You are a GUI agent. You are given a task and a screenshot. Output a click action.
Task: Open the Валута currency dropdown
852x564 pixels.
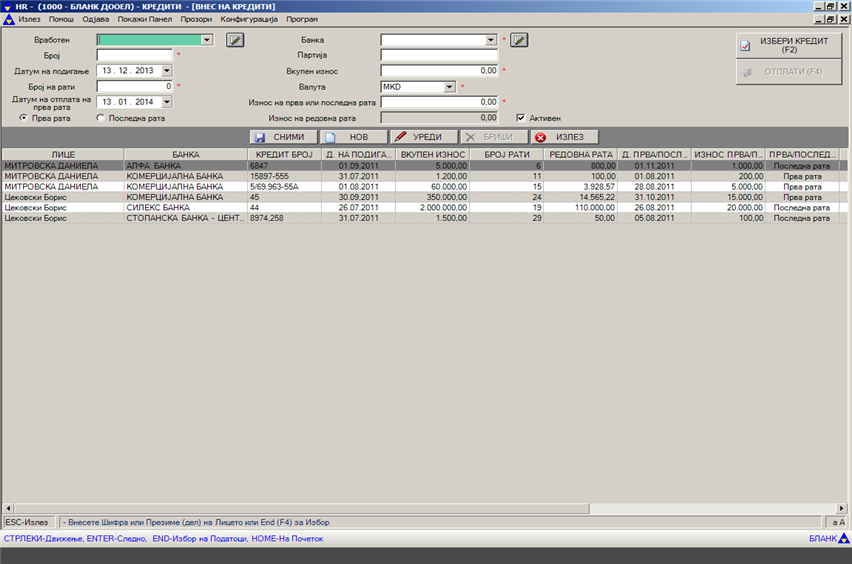(x=450, y=87)
